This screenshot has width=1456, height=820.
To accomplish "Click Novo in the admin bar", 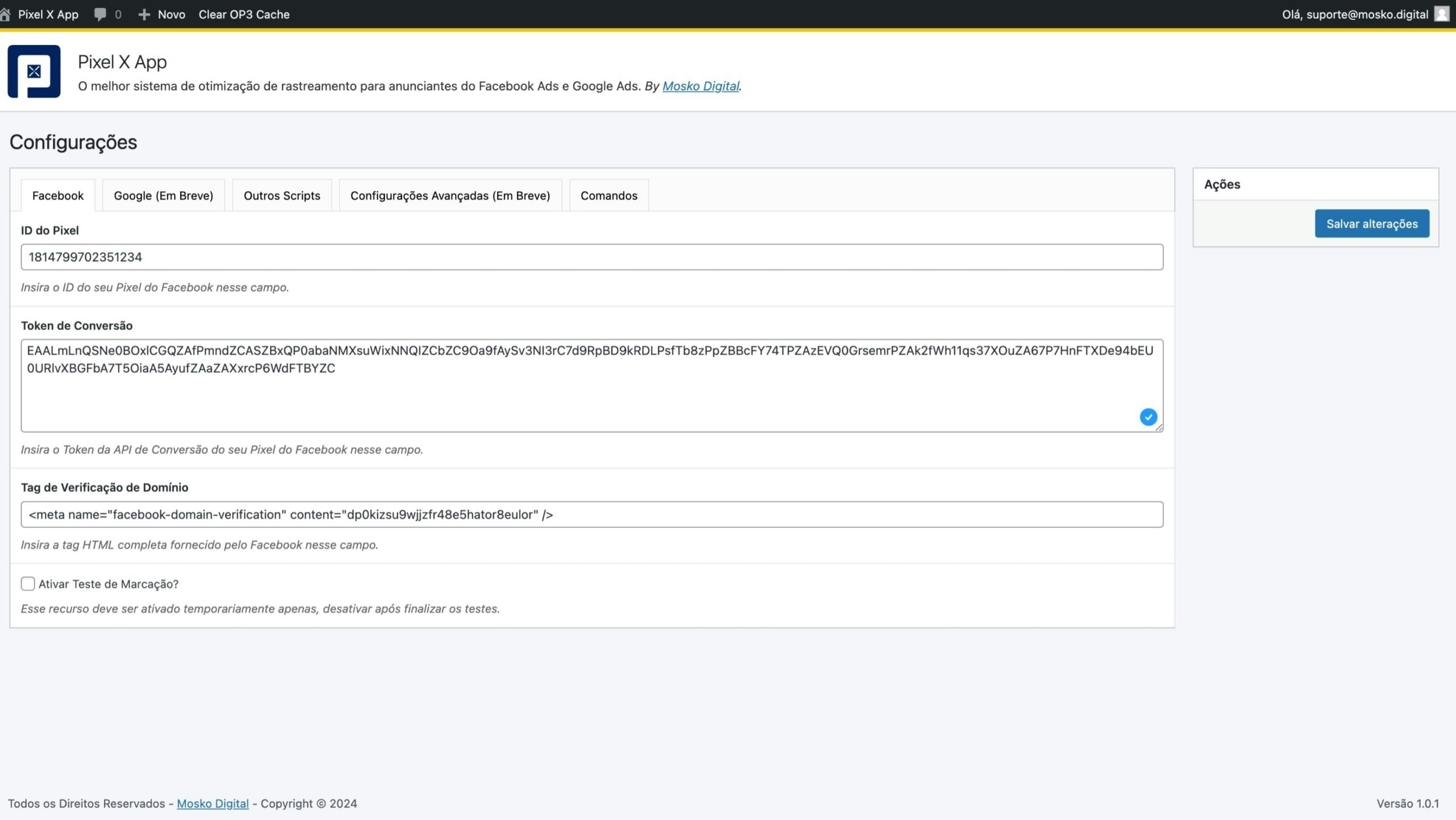I will click(x=171, y=14).
